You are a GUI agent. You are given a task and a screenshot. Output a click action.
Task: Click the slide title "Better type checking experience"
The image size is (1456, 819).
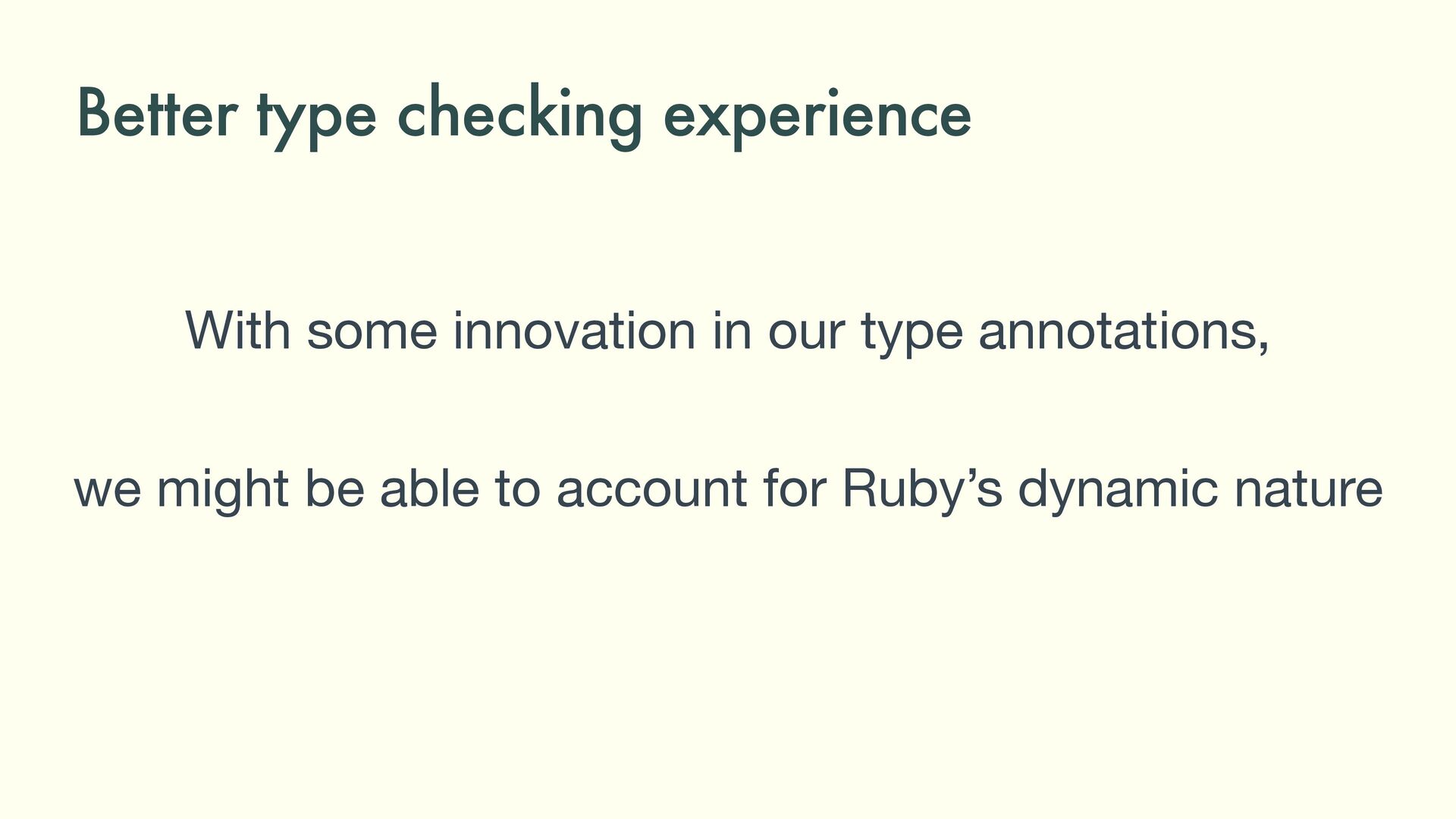(x=523, y=115)
